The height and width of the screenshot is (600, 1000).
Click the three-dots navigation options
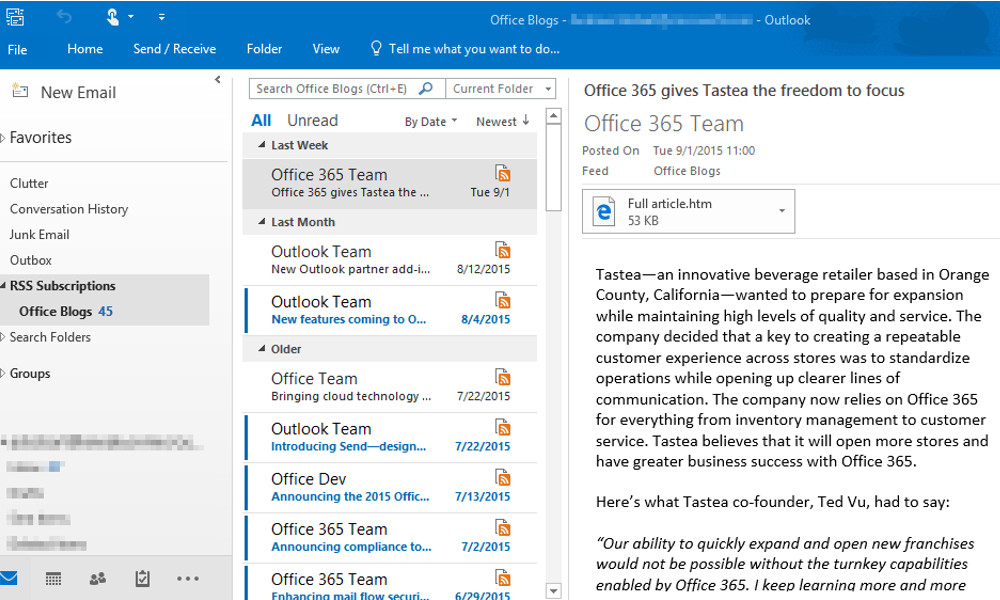pos(188,579)
